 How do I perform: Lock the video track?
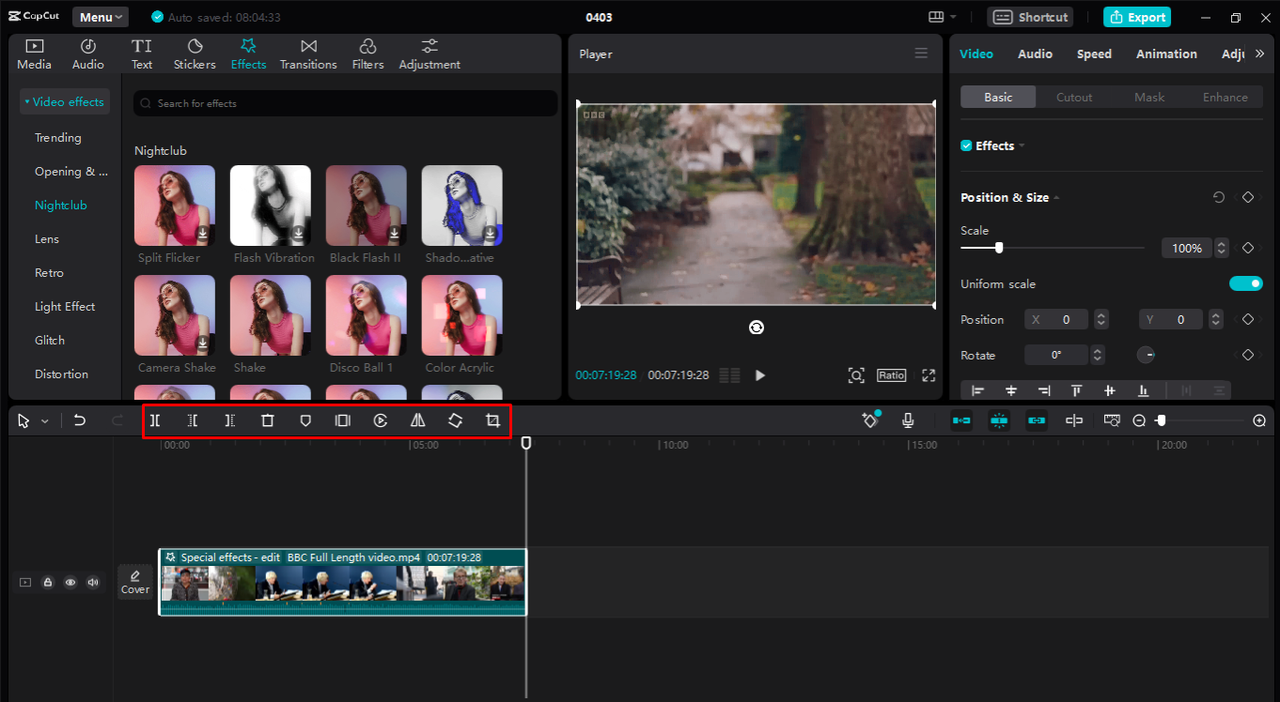coord(47,582)
